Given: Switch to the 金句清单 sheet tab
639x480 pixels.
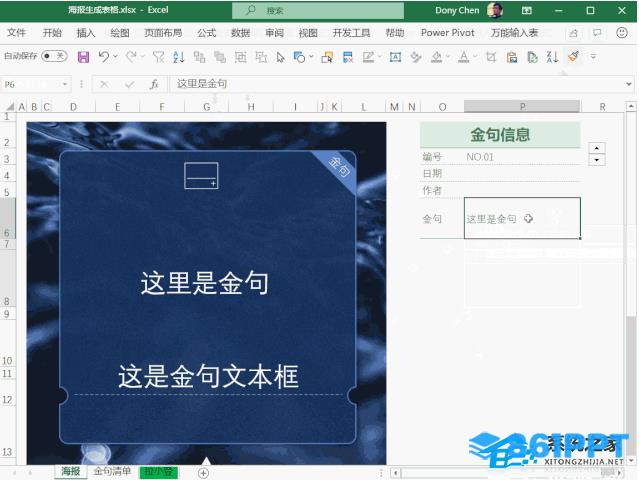Looking at the screenshot, I should [x=112, y=471].
